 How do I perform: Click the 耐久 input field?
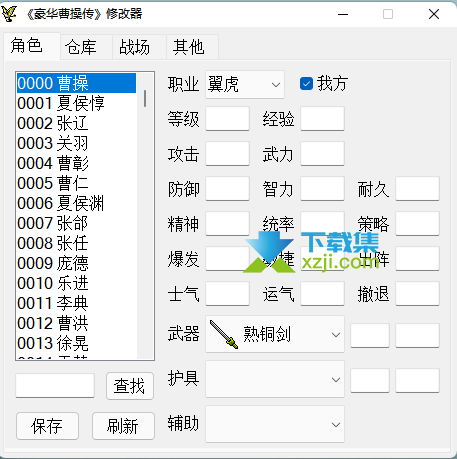[x=417, y=189]
